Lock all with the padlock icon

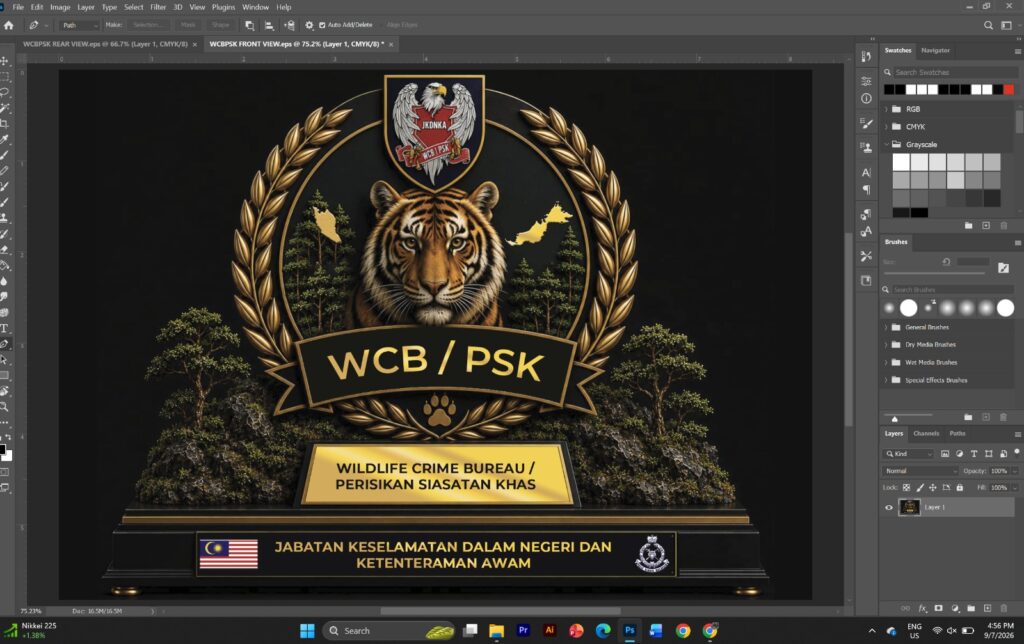pyautogui.click(x=959, y=487)
